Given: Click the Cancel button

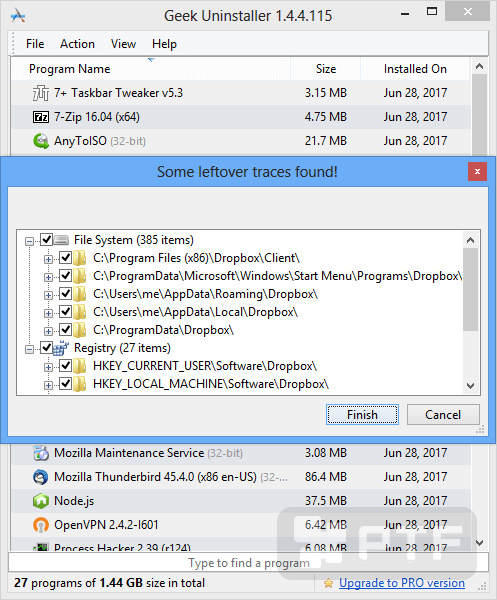Looking at the screenshot, I should (x=443, y=415).
